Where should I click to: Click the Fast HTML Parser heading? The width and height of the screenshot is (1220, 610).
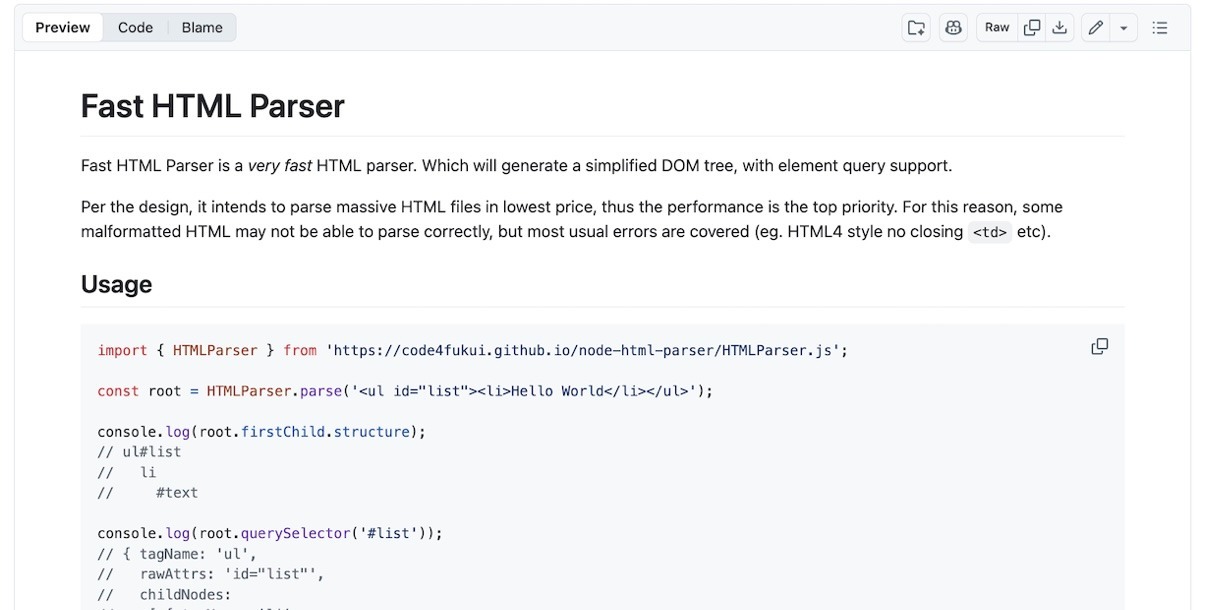213,106
